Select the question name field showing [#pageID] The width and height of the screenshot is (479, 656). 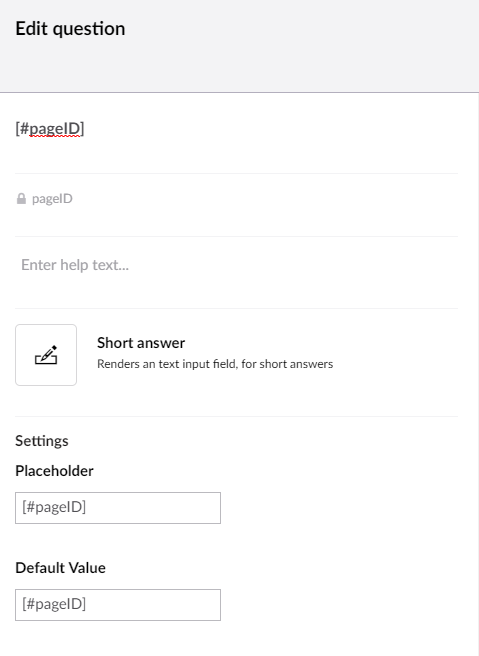[236, 129]
